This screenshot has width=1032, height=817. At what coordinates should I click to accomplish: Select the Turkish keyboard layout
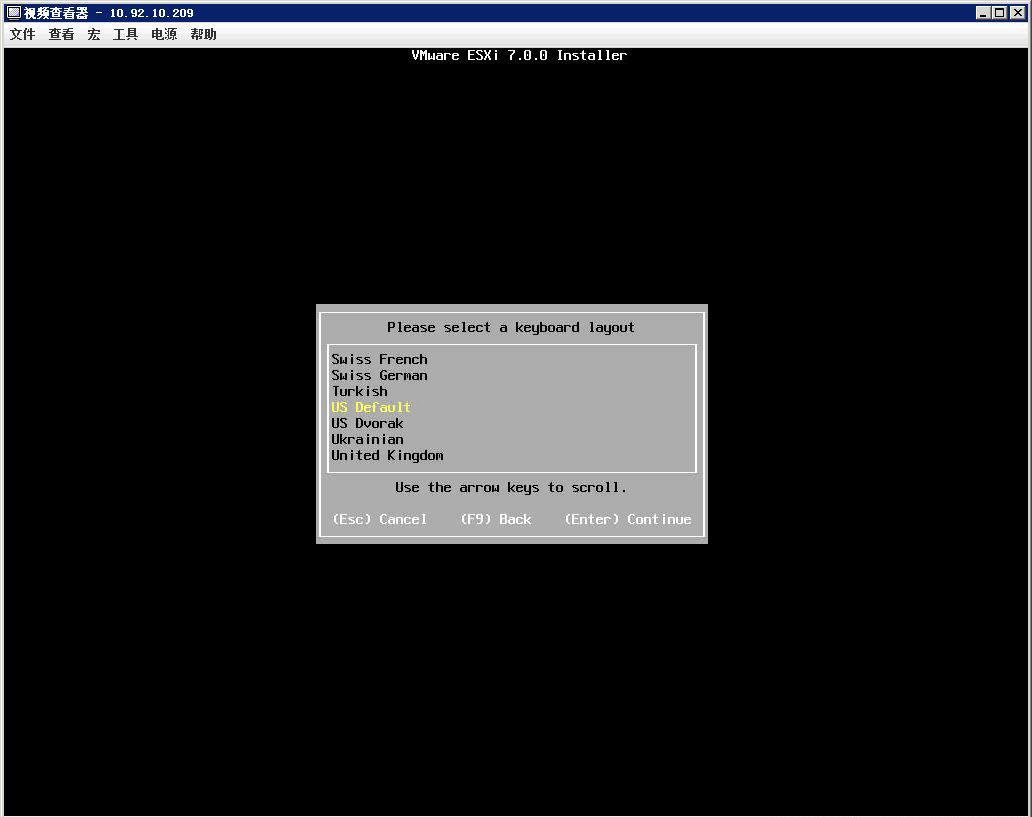359,391
